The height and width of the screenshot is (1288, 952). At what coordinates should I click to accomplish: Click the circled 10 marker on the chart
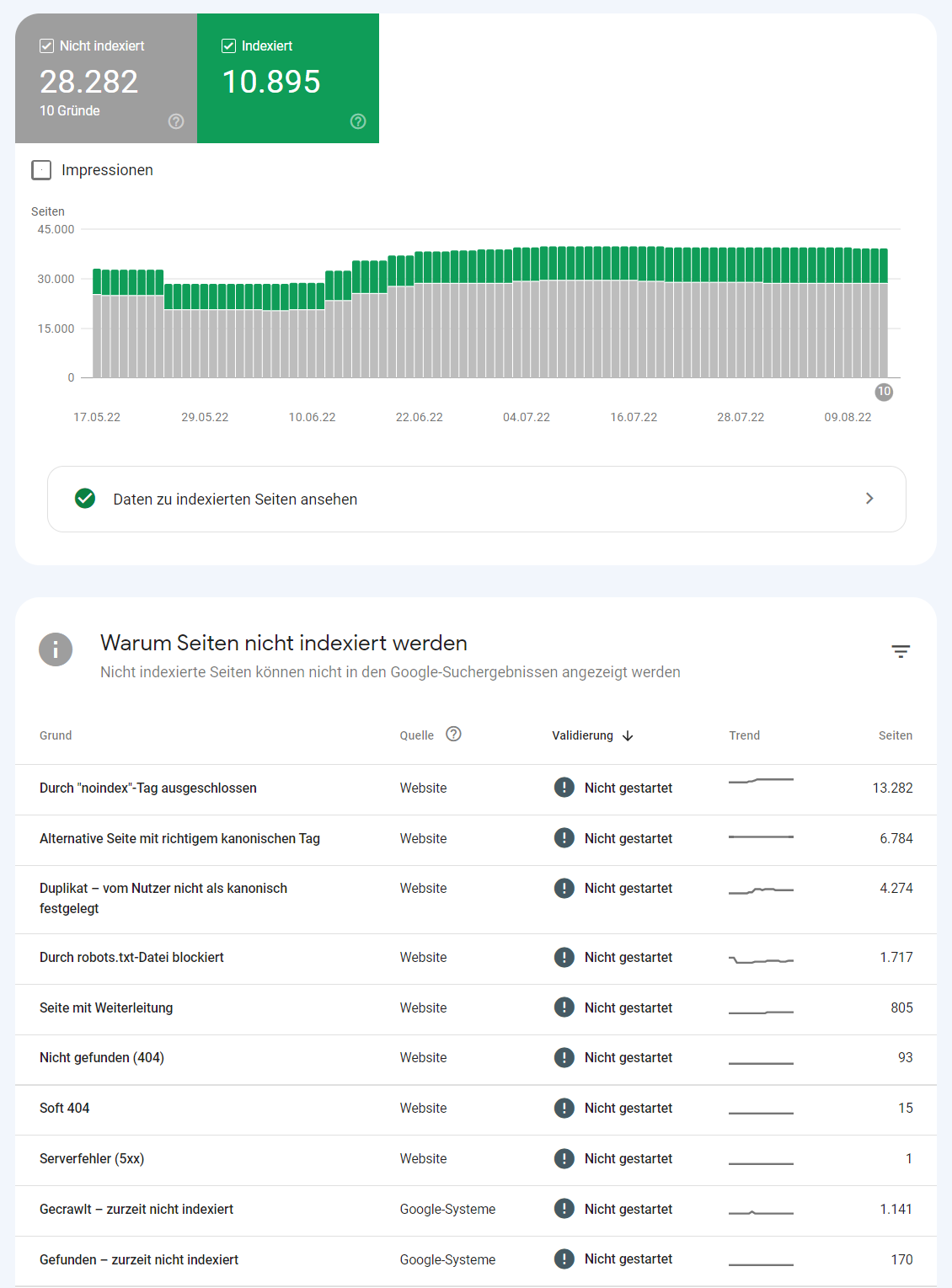point(883,392)
